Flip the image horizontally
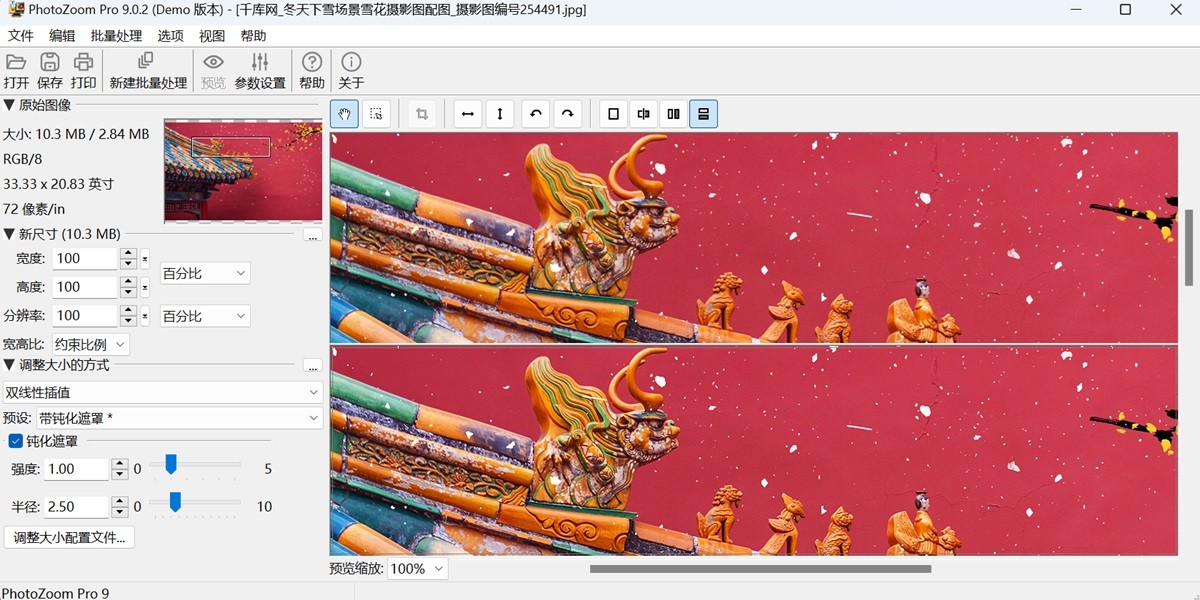This screenshot has height=600, width=1200. tap(467, 113)
